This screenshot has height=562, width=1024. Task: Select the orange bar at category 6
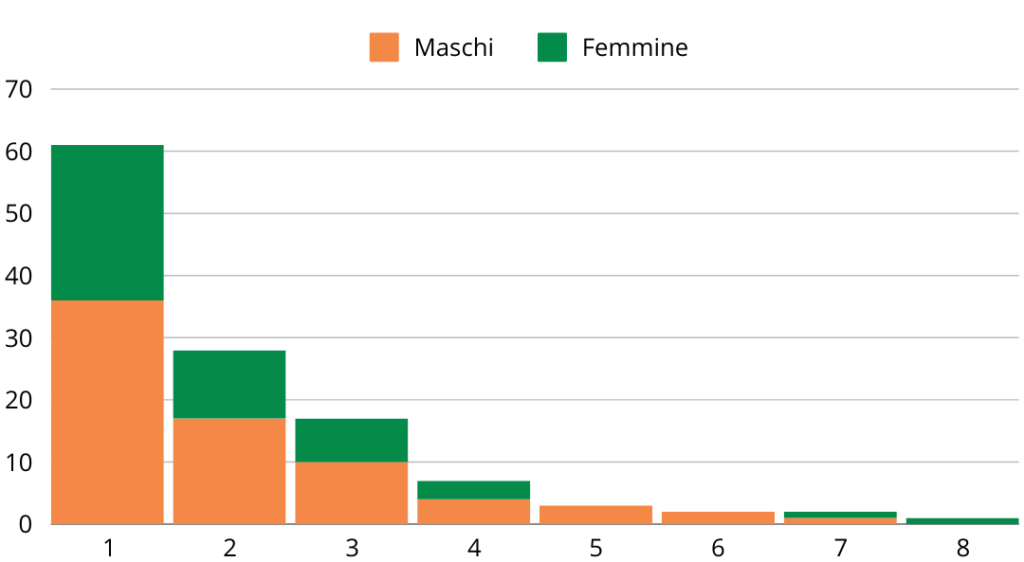(x=717, y=517)
